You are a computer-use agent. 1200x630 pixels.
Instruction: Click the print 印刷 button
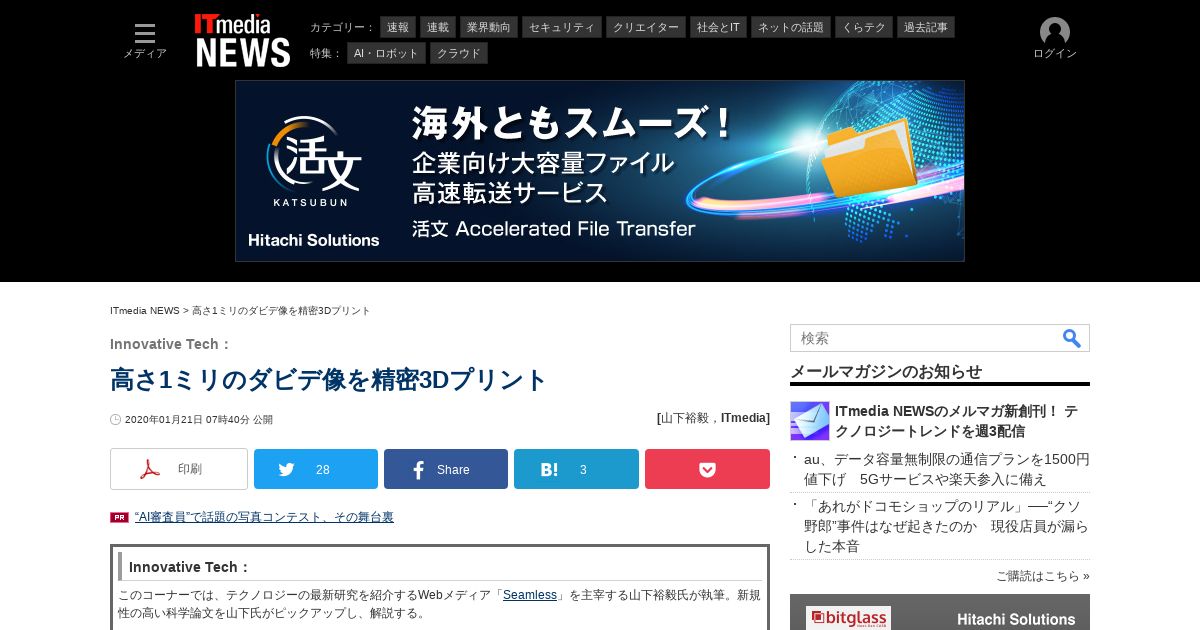click(179, 469)
